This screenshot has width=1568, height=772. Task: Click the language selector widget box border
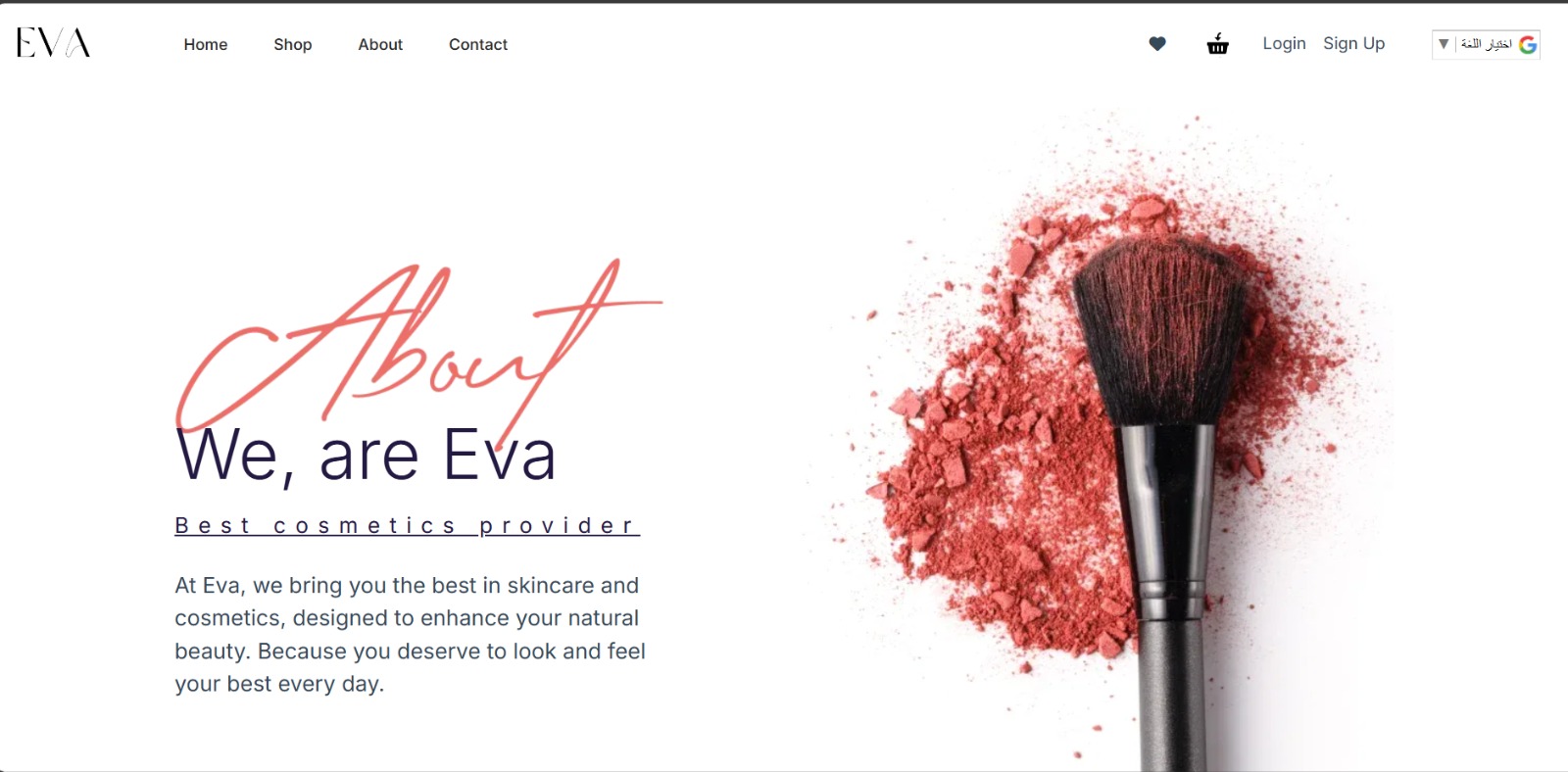pos(1486,44)
